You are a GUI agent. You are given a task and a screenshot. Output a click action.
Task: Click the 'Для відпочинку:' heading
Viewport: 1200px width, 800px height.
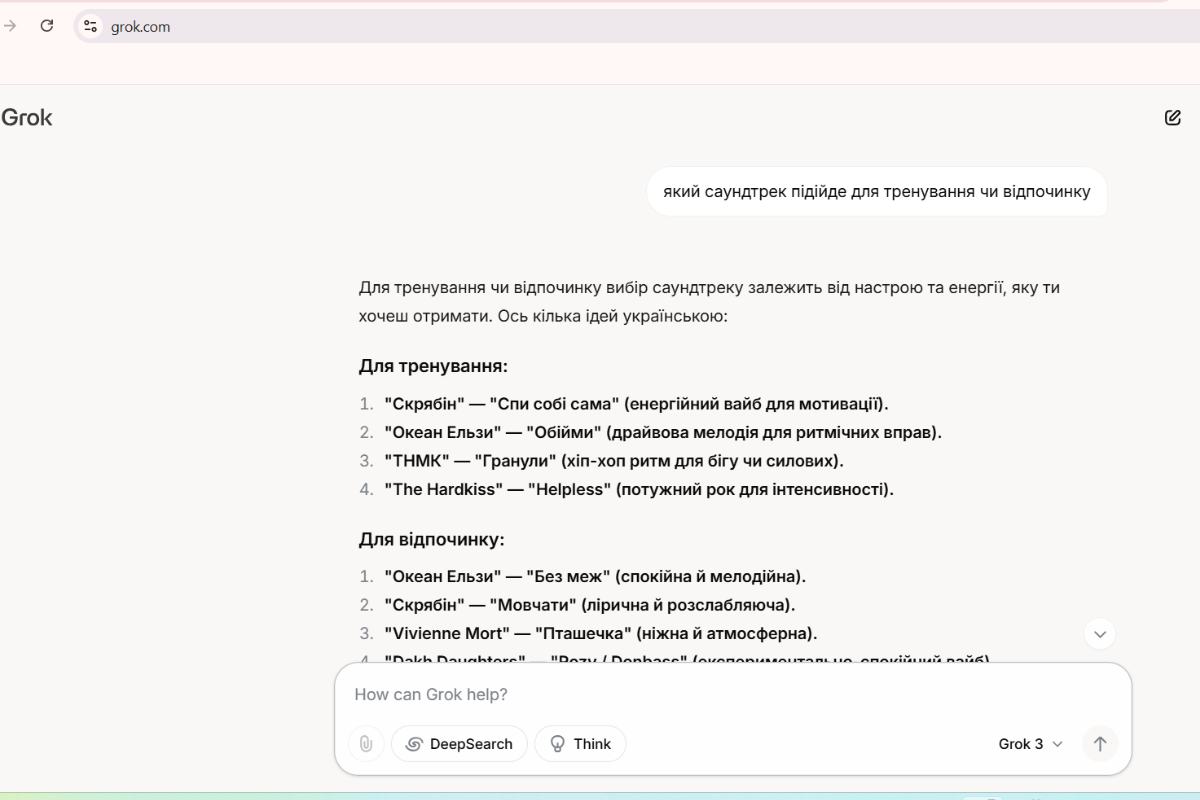point(432,539)
